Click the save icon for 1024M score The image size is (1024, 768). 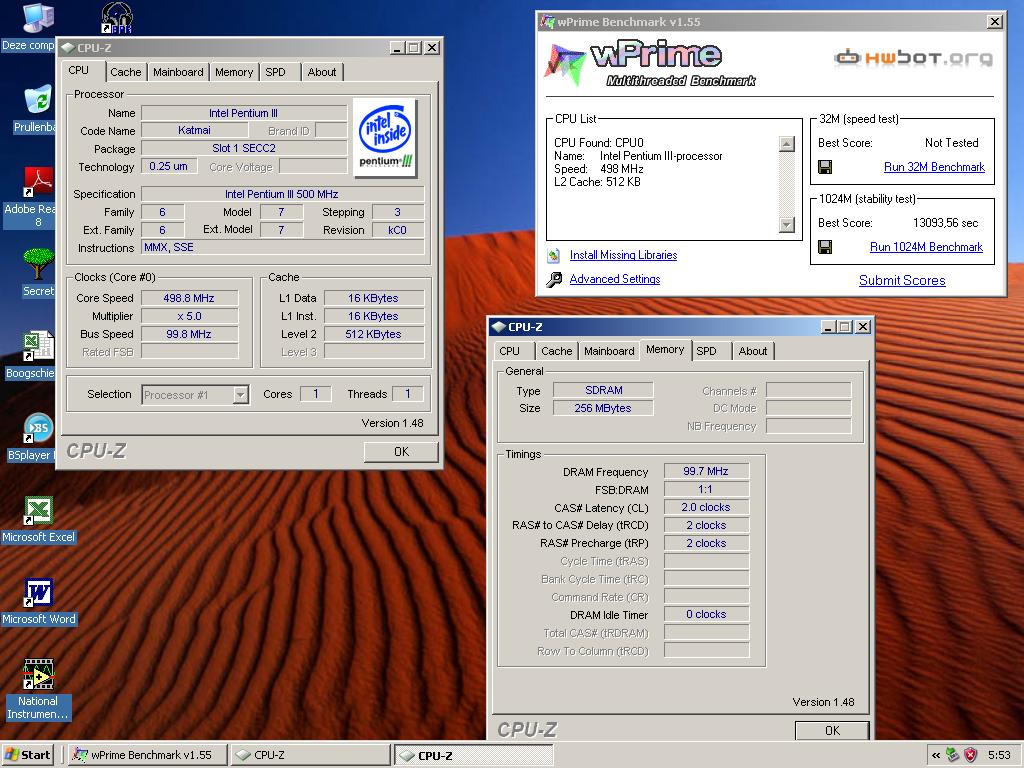[x=825, y=247]
